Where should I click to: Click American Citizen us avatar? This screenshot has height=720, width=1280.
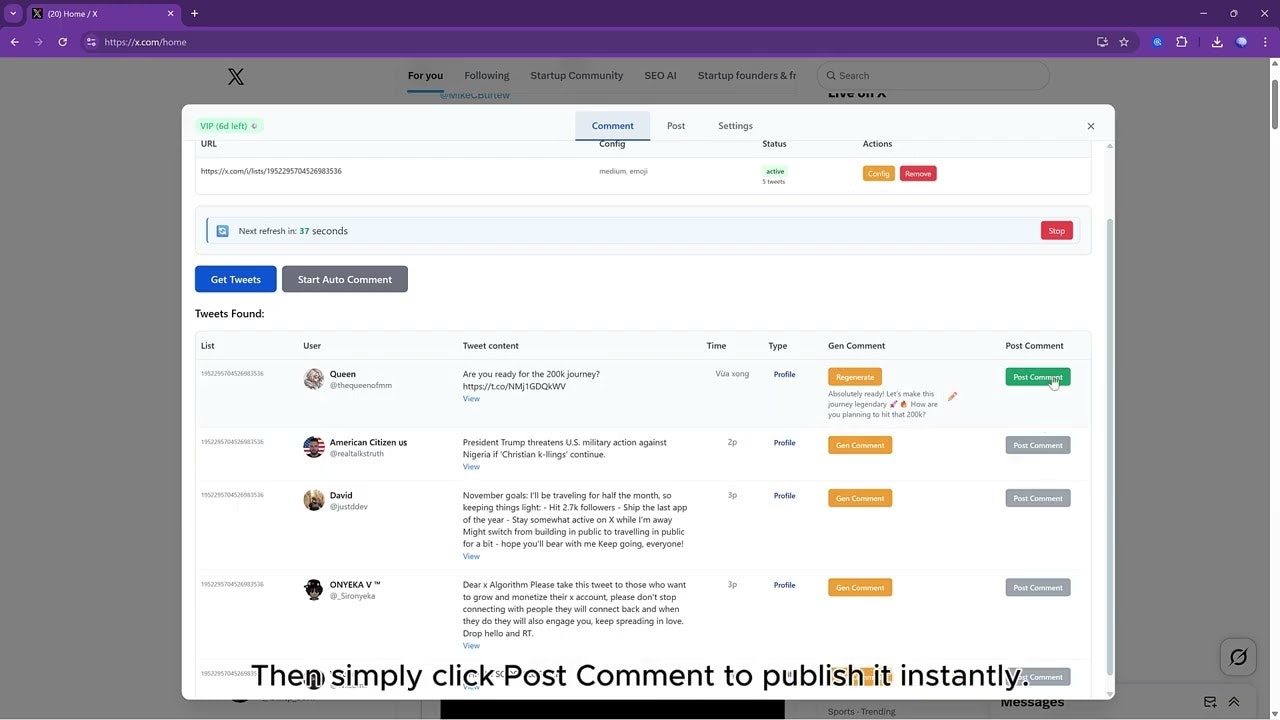click(314, 447)
